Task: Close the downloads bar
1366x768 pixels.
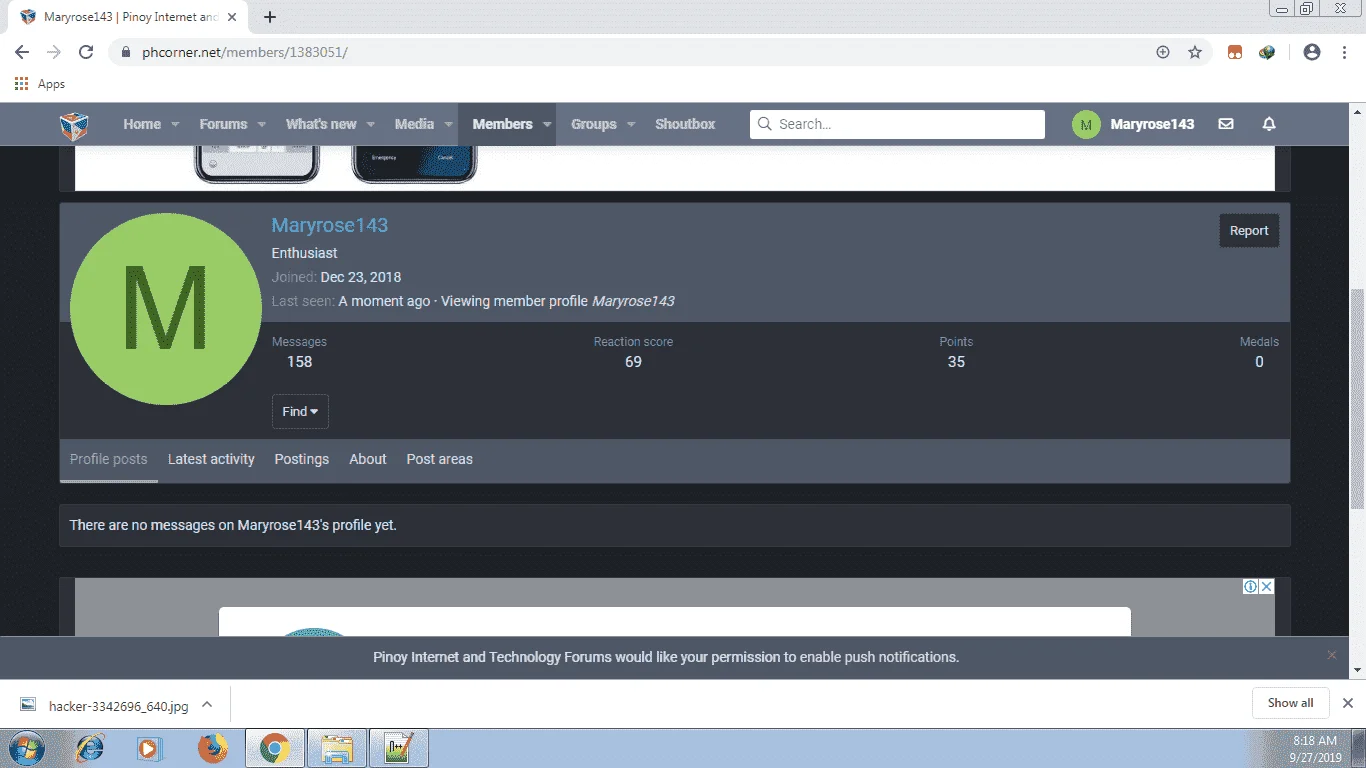Action: [1348, 703]
